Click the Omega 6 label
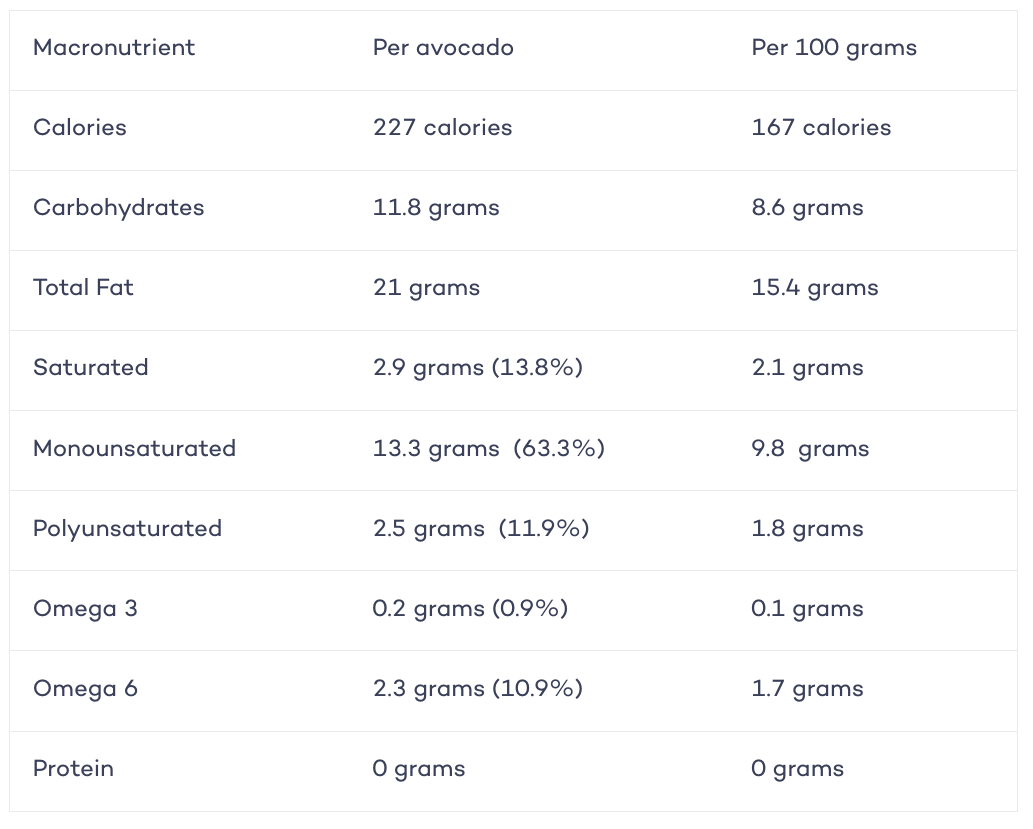This screenshot has height=829, width=1033. coord(85,689)
